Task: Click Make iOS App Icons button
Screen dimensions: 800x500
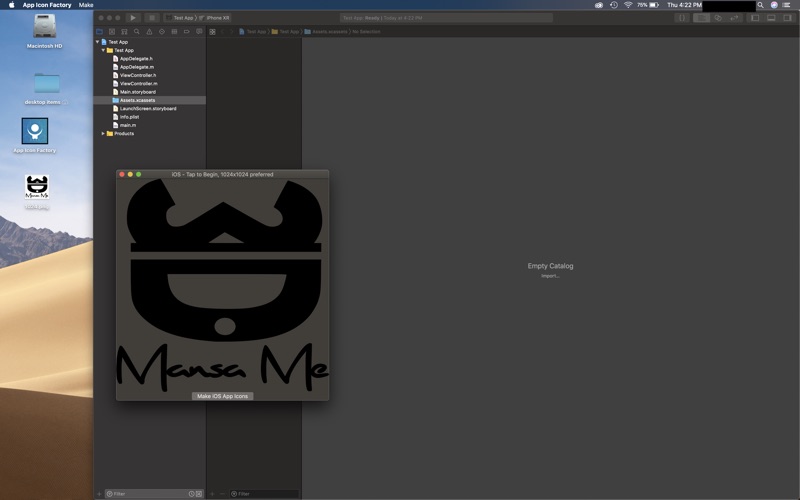Action: click(x=222, y=396)
